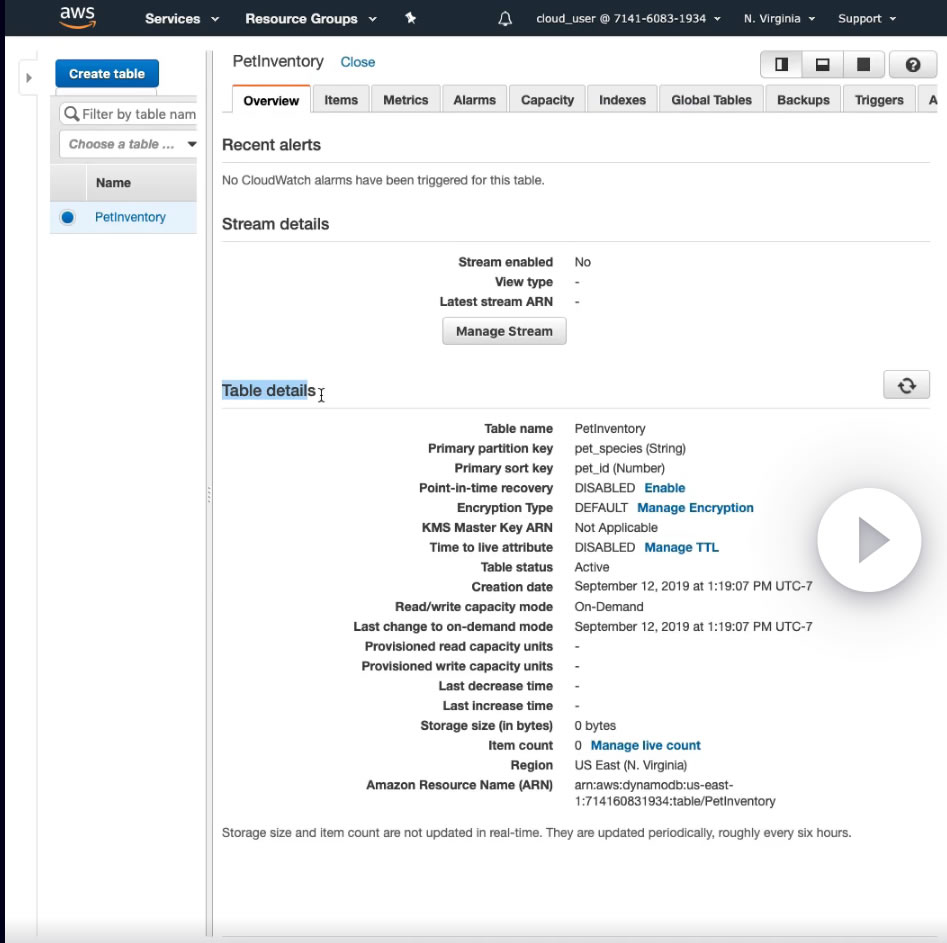Click the pet_id (Number) value
This screenshot has width=947, height=943.
point(619,469)
